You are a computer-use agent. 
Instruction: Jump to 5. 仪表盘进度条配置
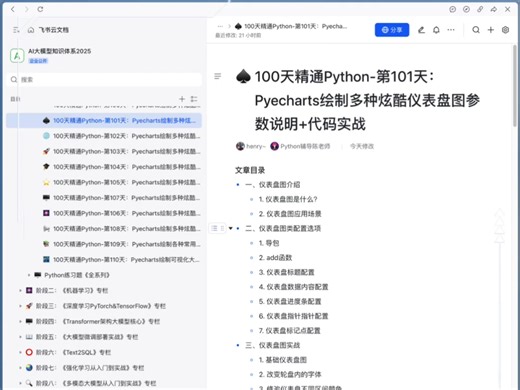click(290, 302)
